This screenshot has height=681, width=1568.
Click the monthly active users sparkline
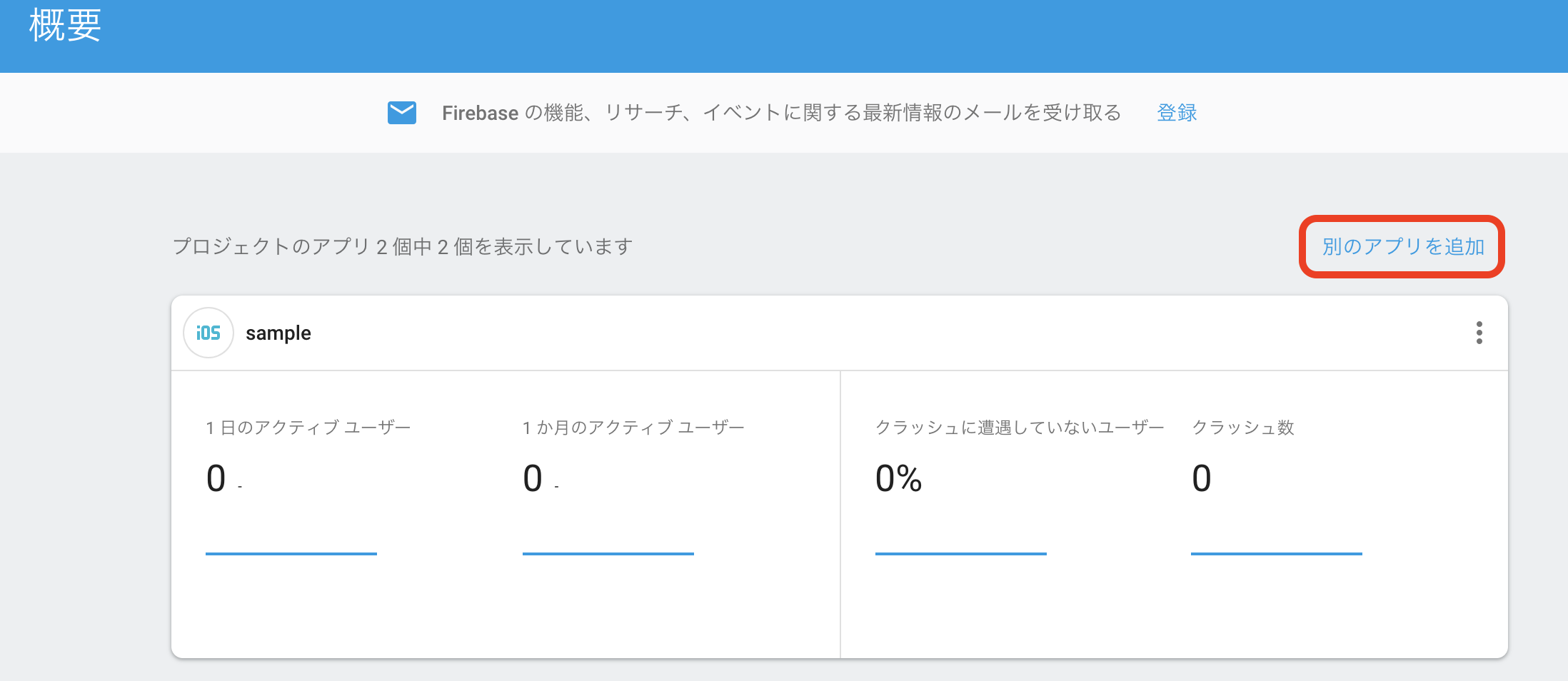pyautogui.click(x=608, y=553)
